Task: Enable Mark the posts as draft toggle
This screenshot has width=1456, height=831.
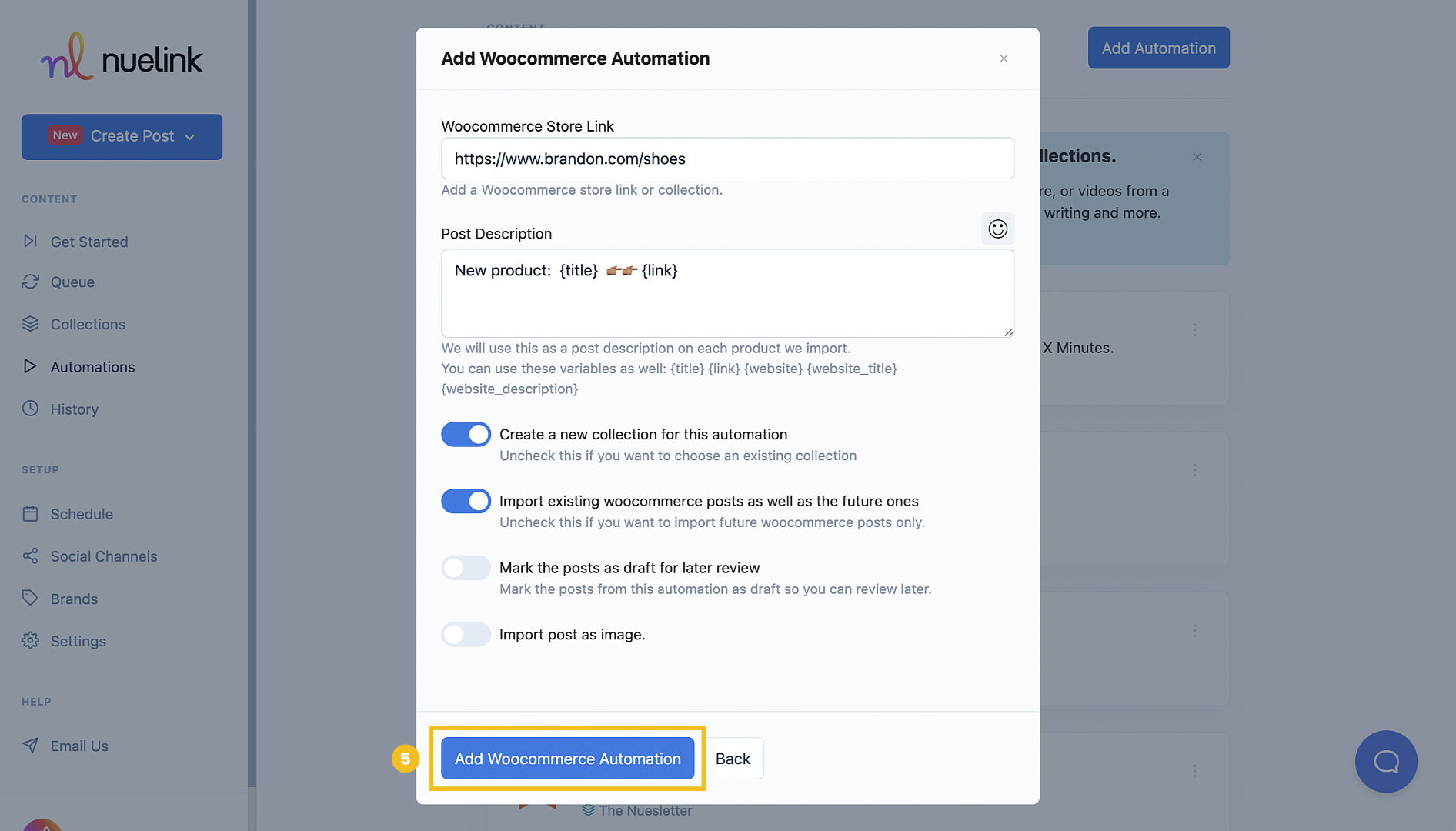Action: 466,568
